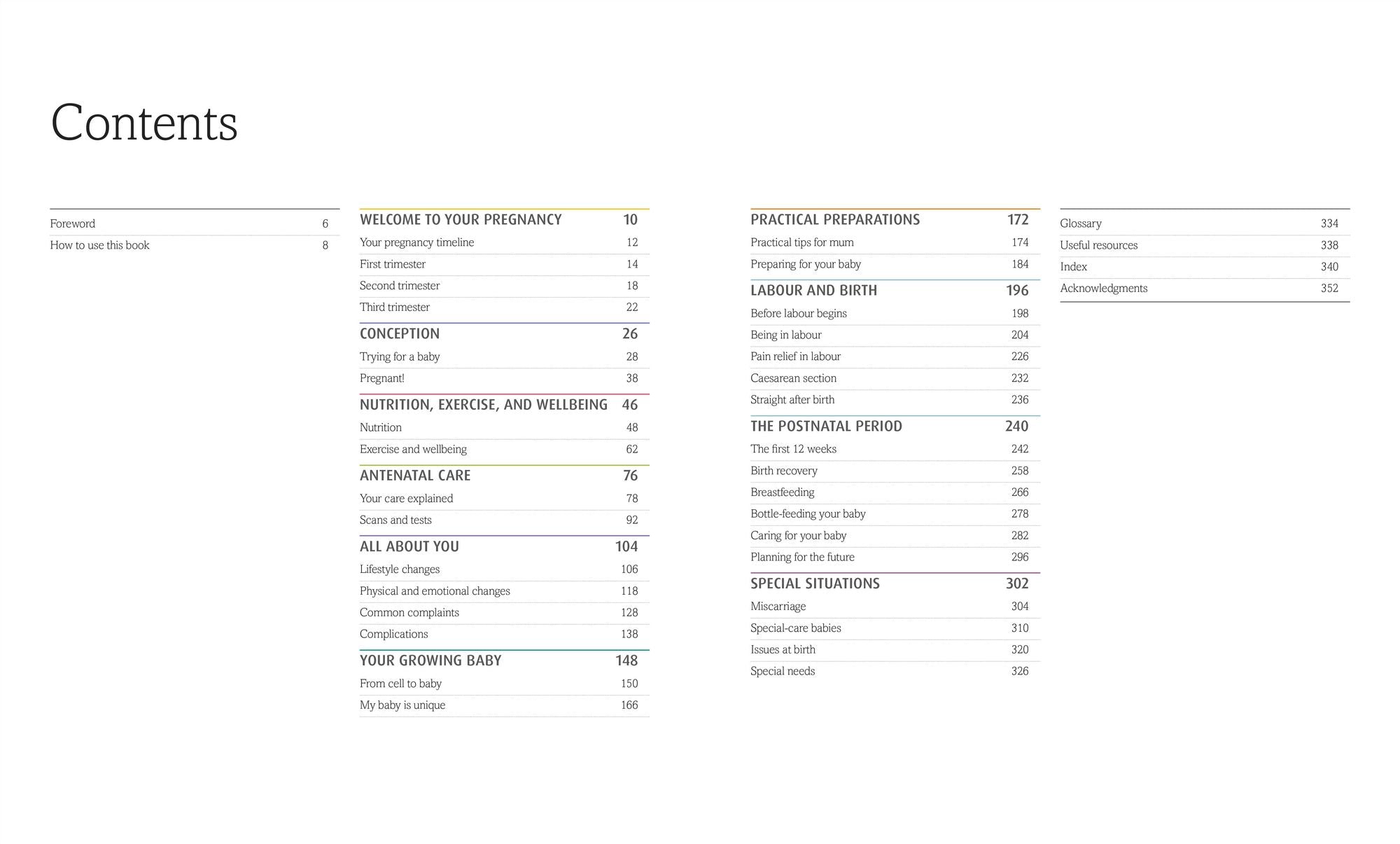Open the Antenatal Care section heading
This screenshot has width=1400, height=844.
pyautogui.click(x=415, y=476)
